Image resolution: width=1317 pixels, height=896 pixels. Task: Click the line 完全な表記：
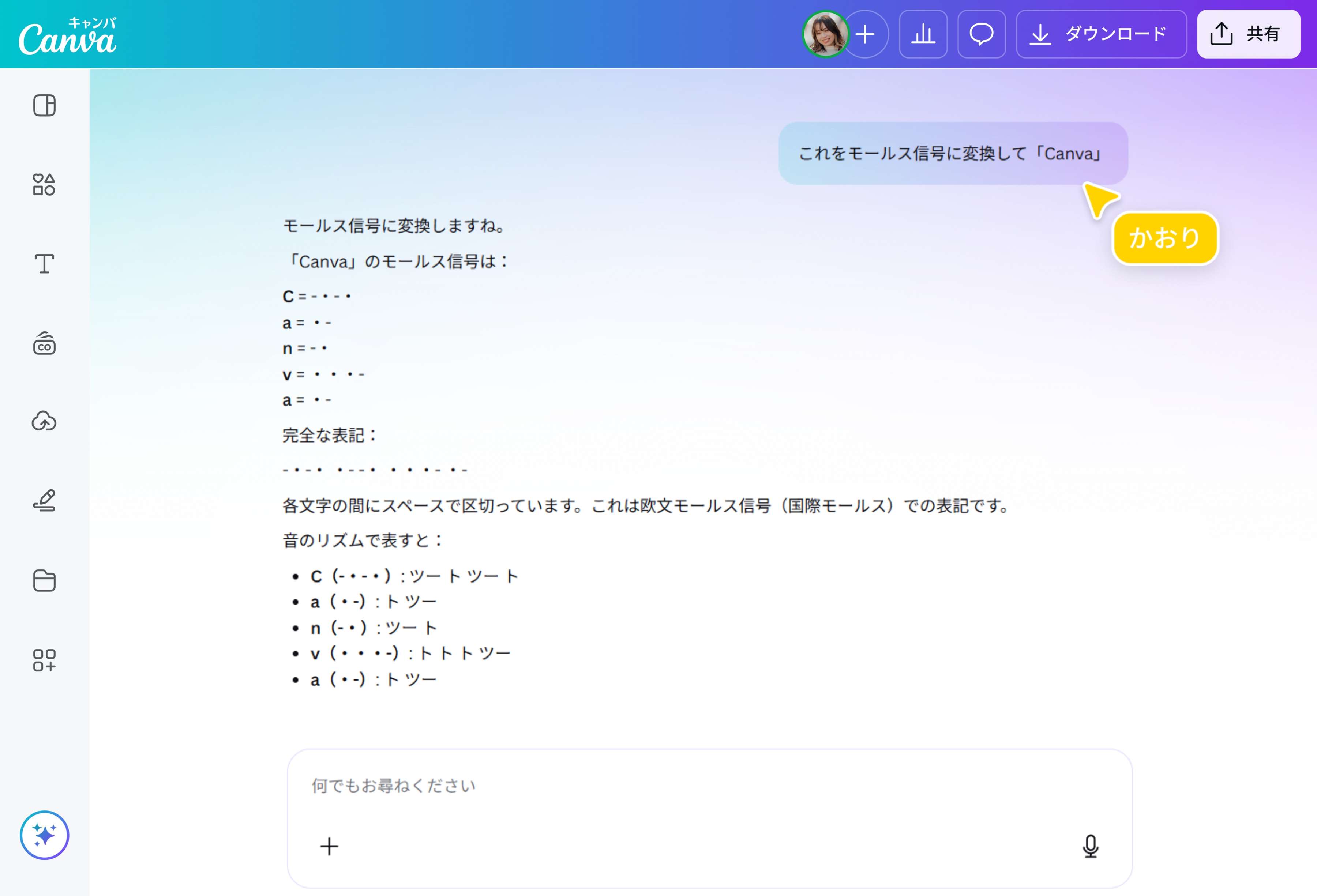[x=329, y=435]
